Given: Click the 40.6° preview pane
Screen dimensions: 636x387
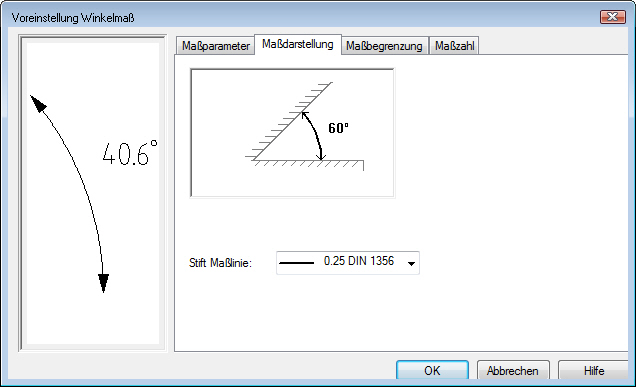Looking at the screenshot, I should (93, 193).
